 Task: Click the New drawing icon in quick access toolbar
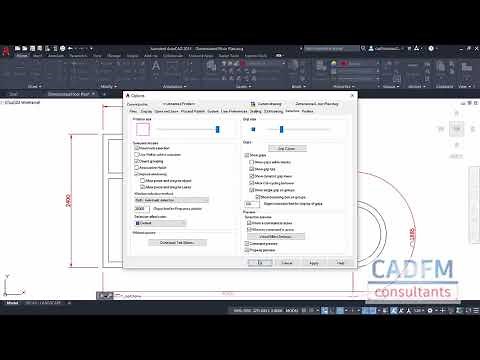18,48
